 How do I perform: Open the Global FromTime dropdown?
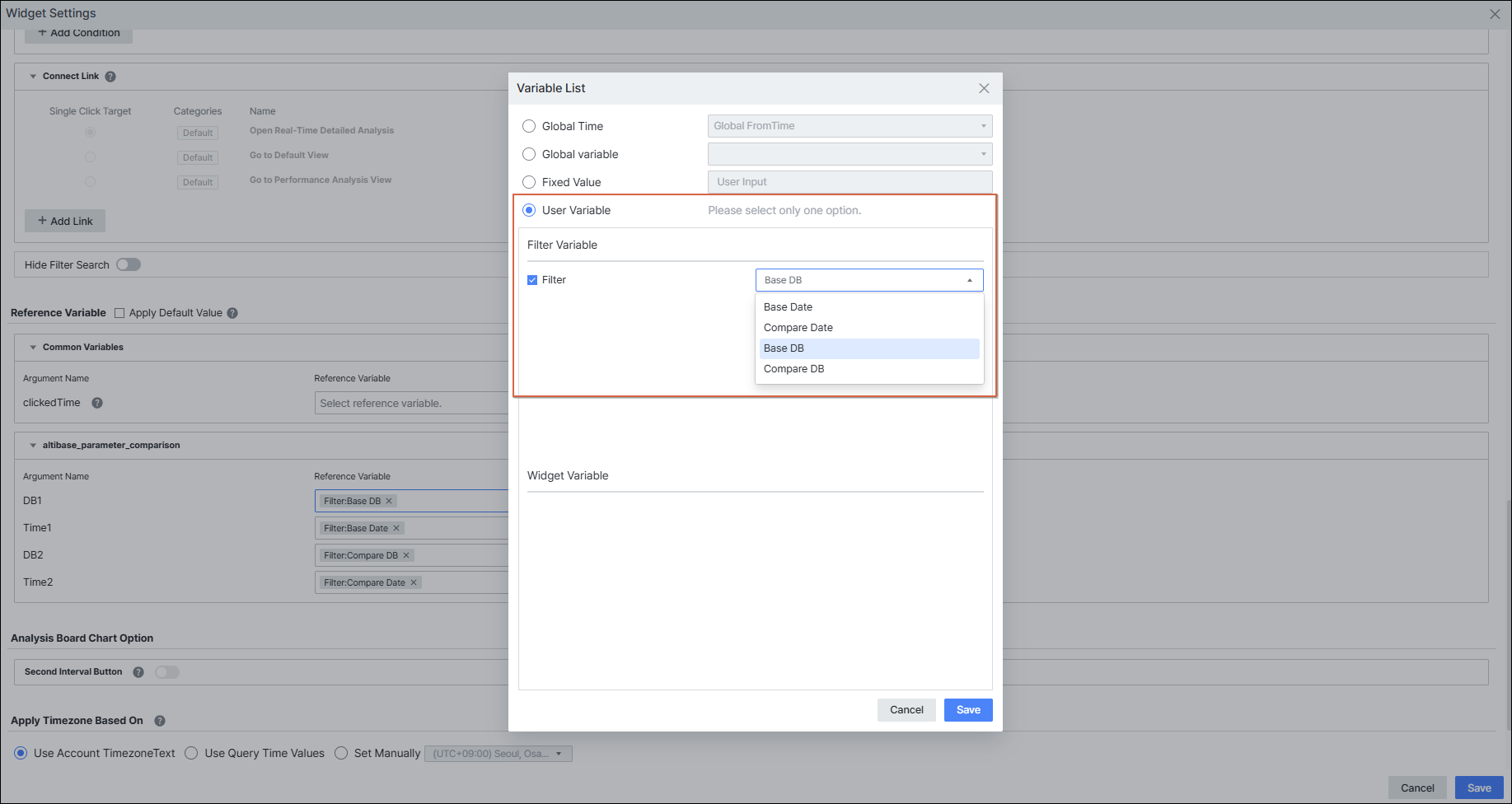(850, 126)
